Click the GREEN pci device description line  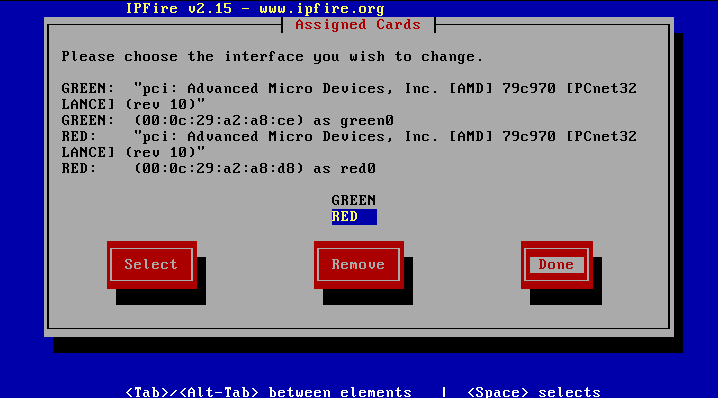pyautogui.click(x=349, y=96)
